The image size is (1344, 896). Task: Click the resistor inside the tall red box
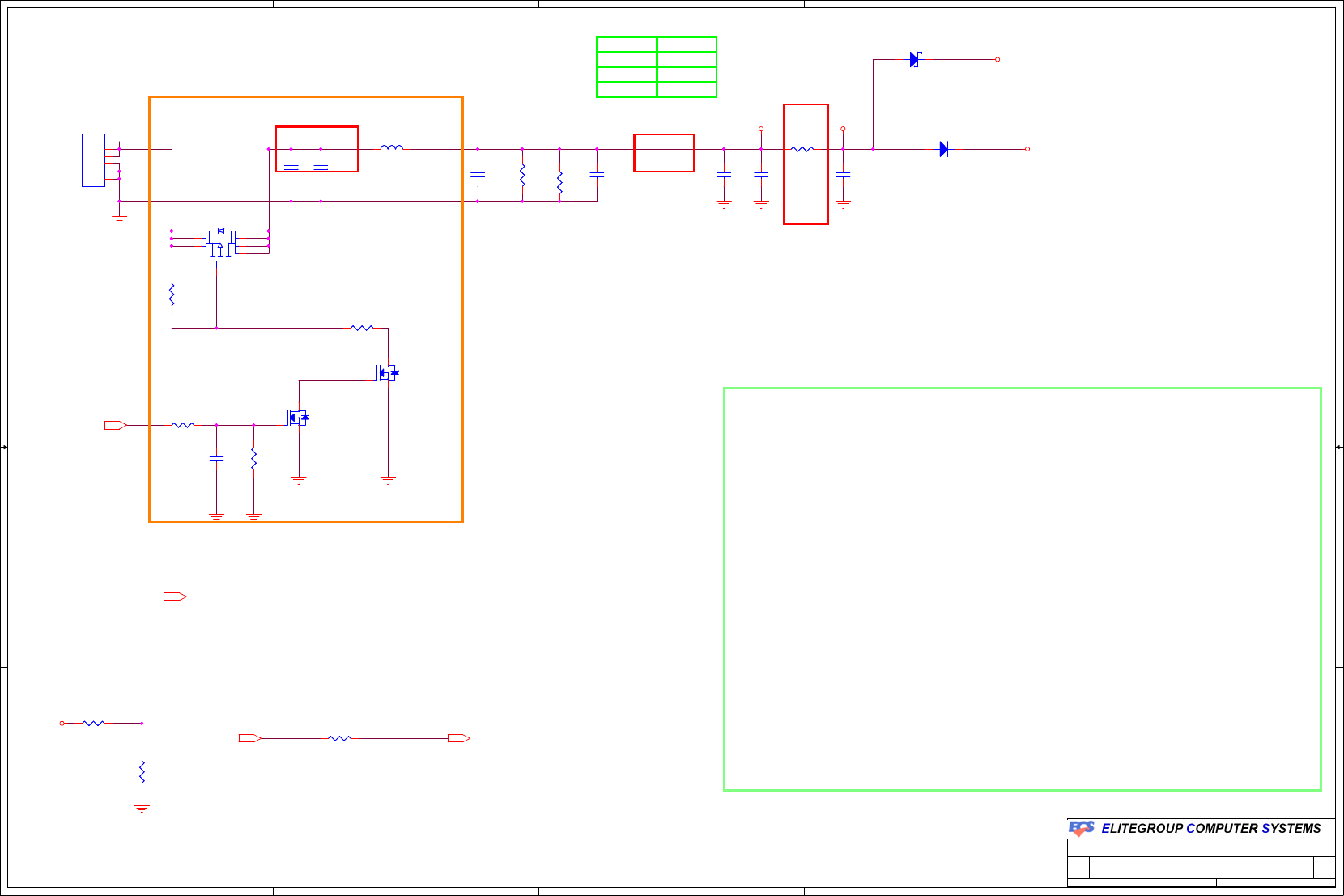[x=802, y=149]
